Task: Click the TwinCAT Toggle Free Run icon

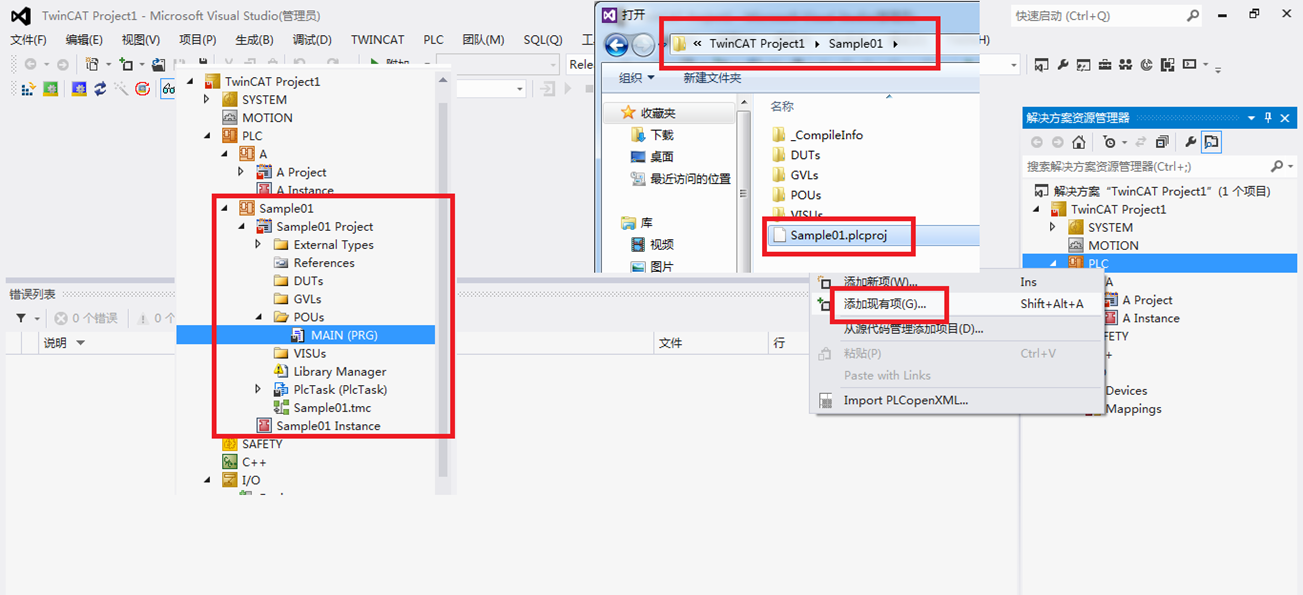Action: [x=142, y=89]
